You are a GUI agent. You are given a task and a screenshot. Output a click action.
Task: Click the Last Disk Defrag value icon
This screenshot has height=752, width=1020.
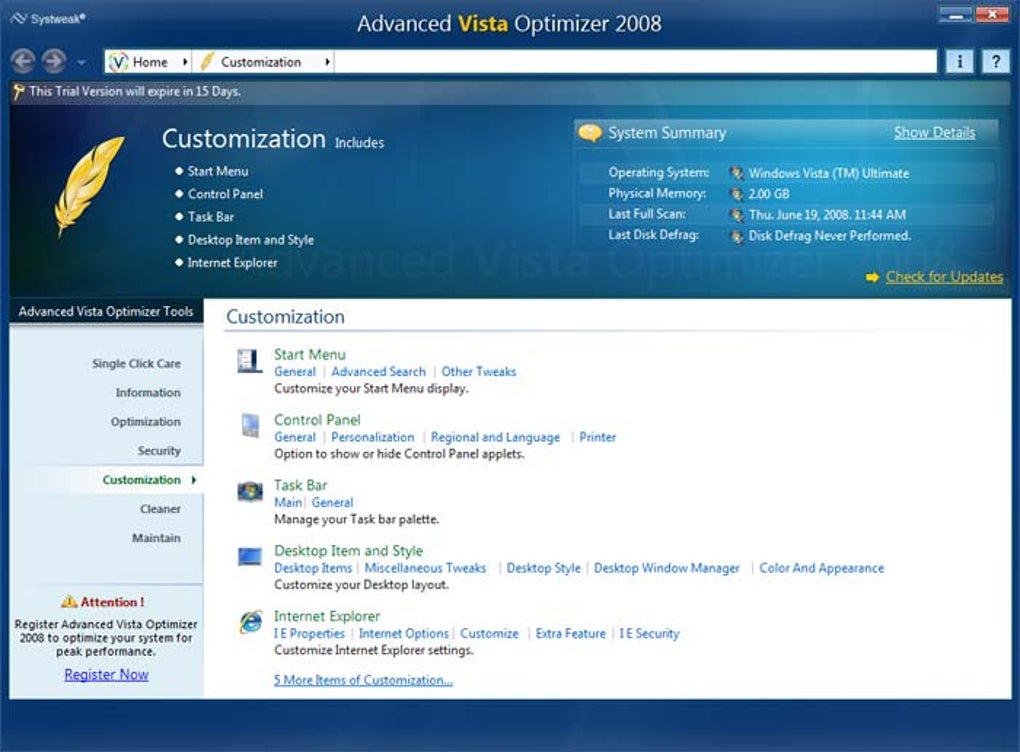[736, 236]
